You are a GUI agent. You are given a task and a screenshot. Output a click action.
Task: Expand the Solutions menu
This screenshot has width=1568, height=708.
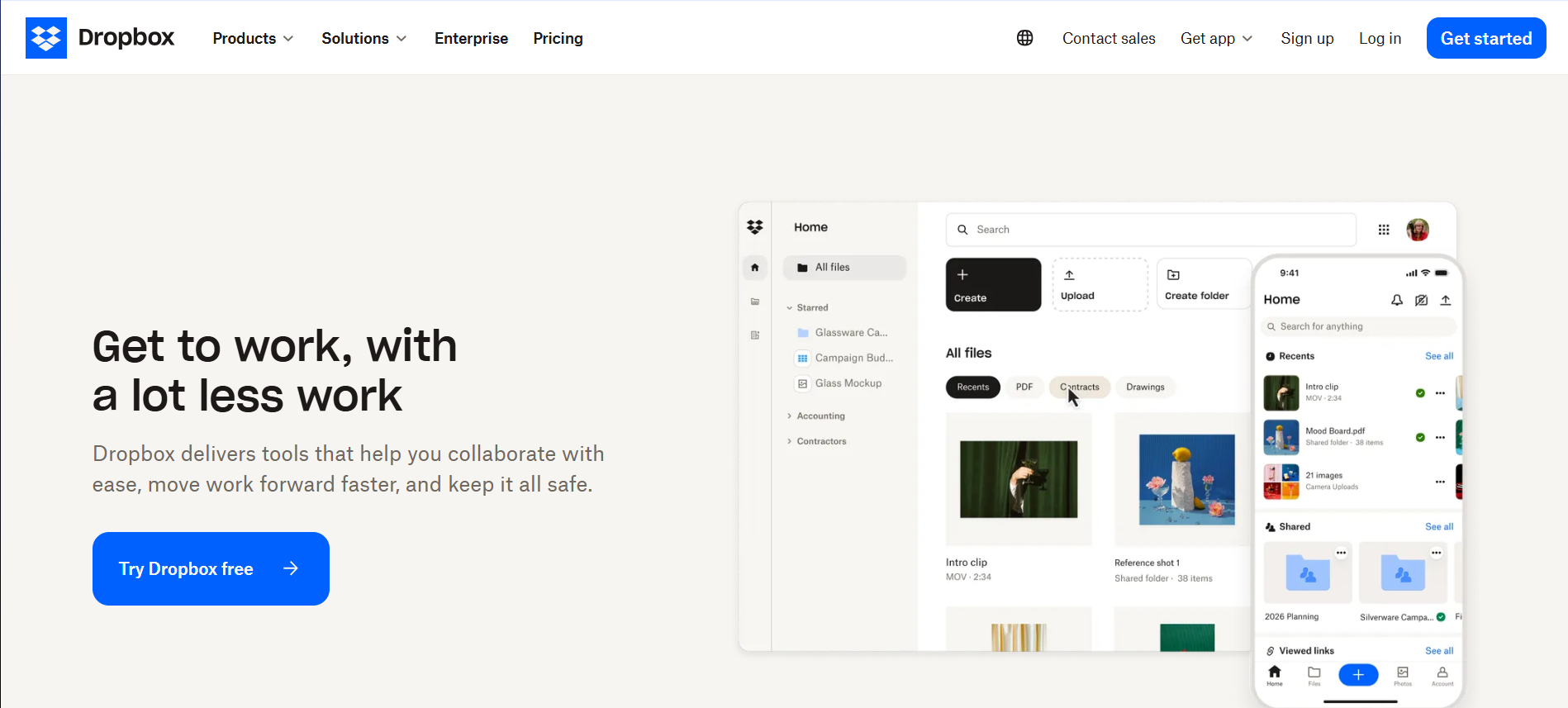(x=363, y=38)
